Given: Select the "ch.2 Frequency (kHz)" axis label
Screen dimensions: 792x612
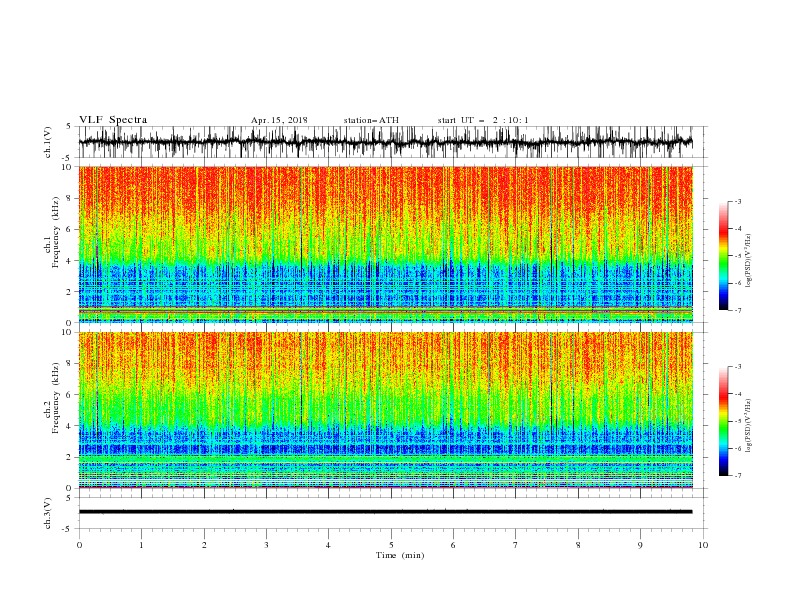Looking at the screenshot, I should (52, 398).
